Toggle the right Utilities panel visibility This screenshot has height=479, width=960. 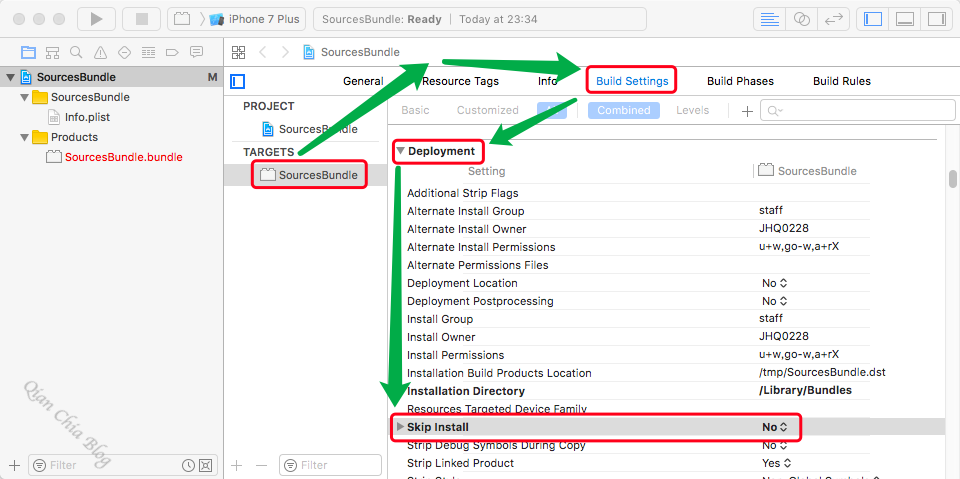click(x=935, y=19)
